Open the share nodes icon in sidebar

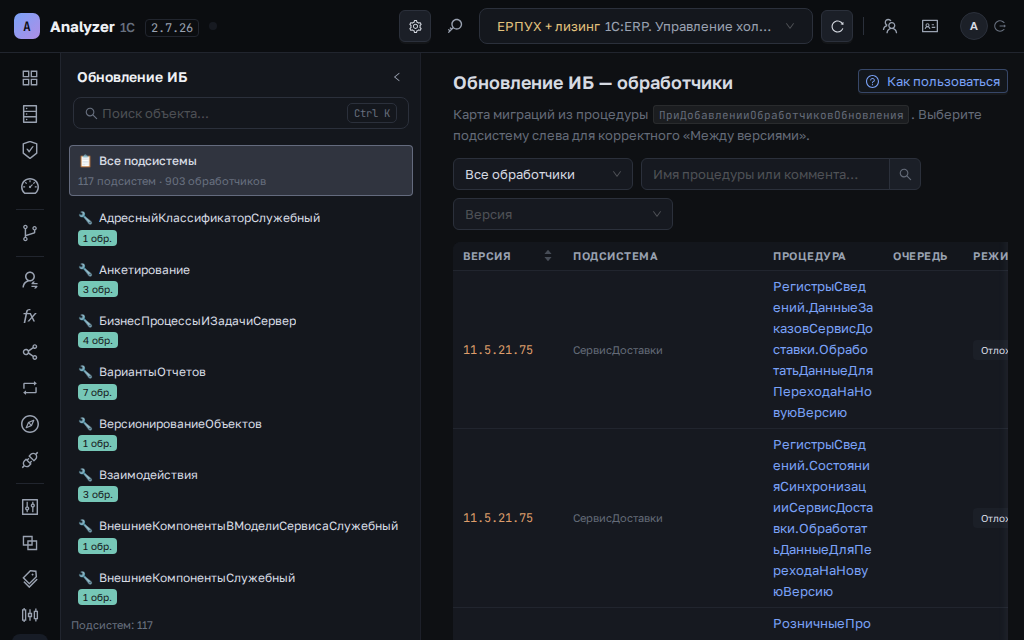pyautogui.click(x=30, y=353)
